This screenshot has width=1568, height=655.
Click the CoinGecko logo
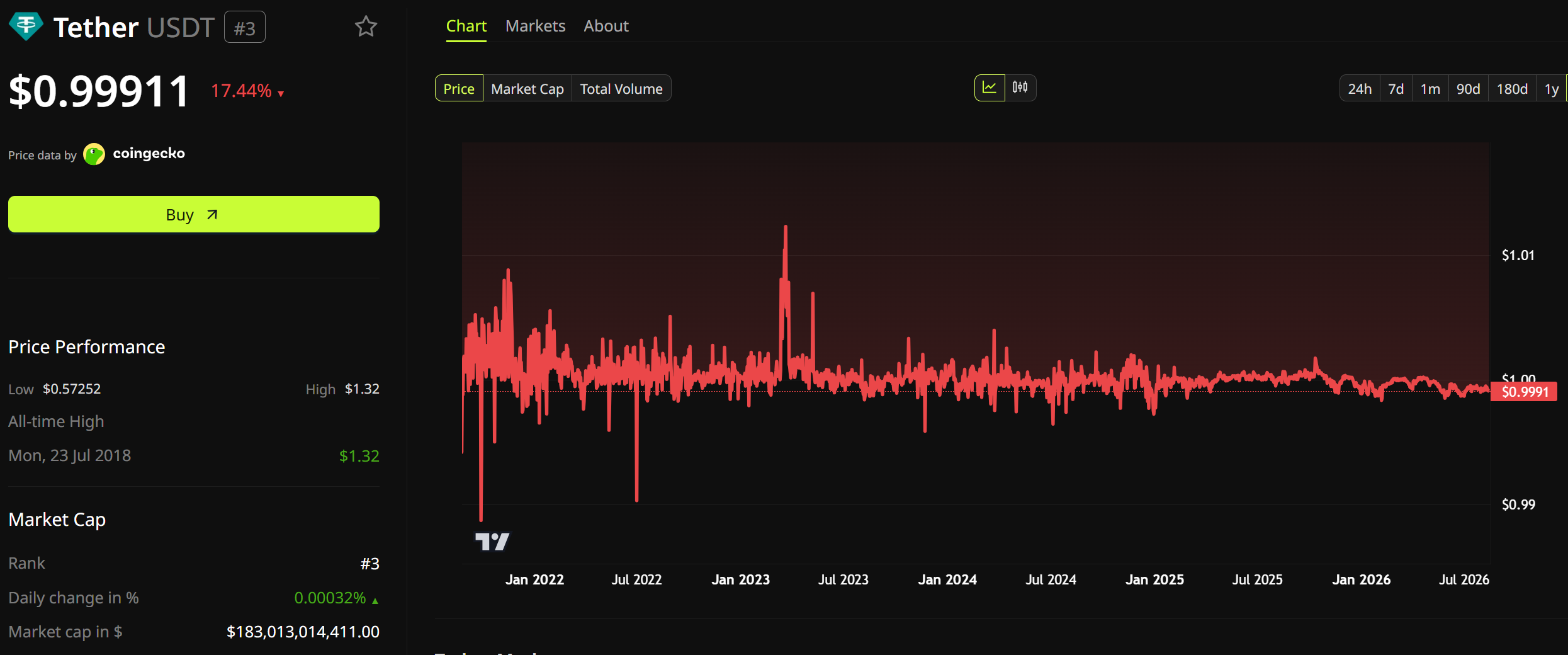(94, 154)
